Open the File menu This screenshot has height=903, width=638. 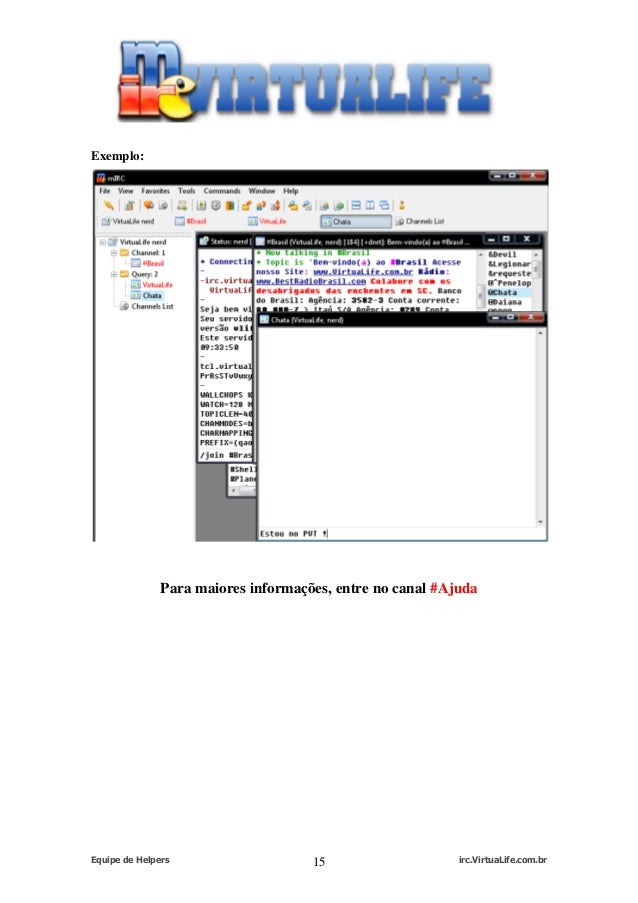104,191
